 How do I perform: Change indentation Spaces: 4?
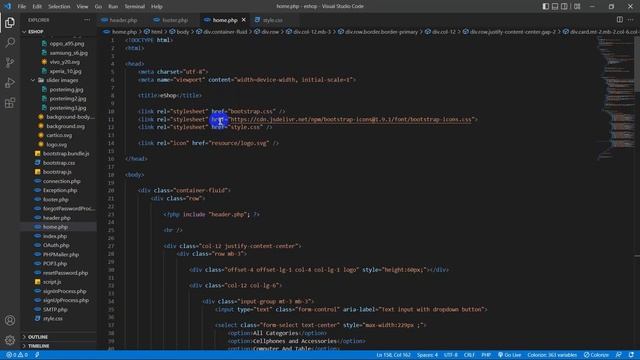[x=427, y=355]
